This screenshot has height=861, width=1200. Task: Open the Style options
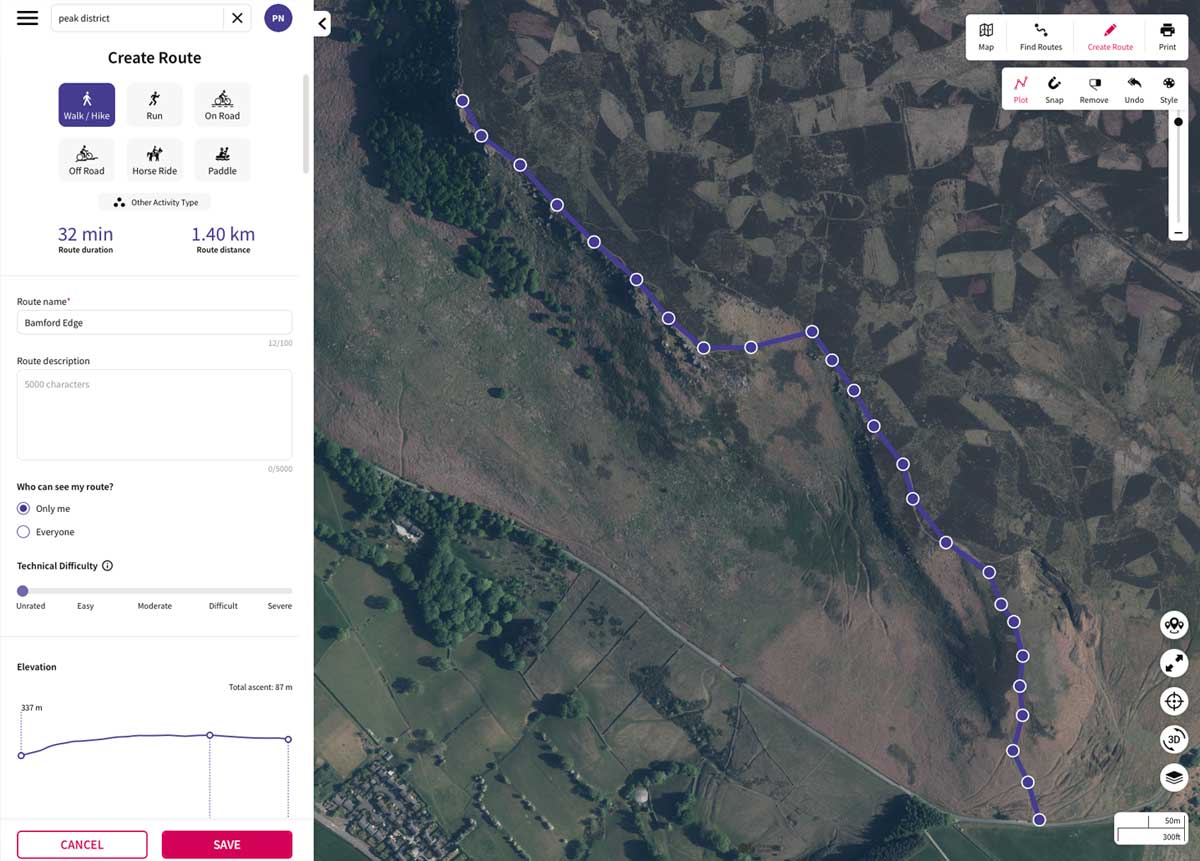[x=1168, y=89]
